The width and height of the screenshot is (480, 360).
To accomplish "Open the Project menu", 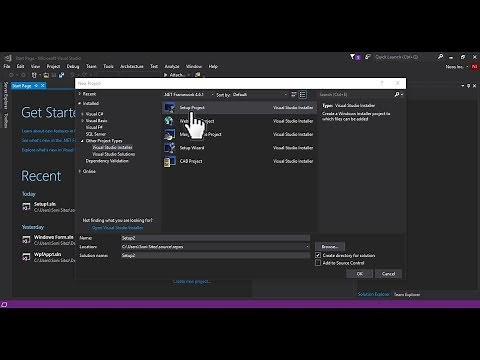I will tap(53, 66).
